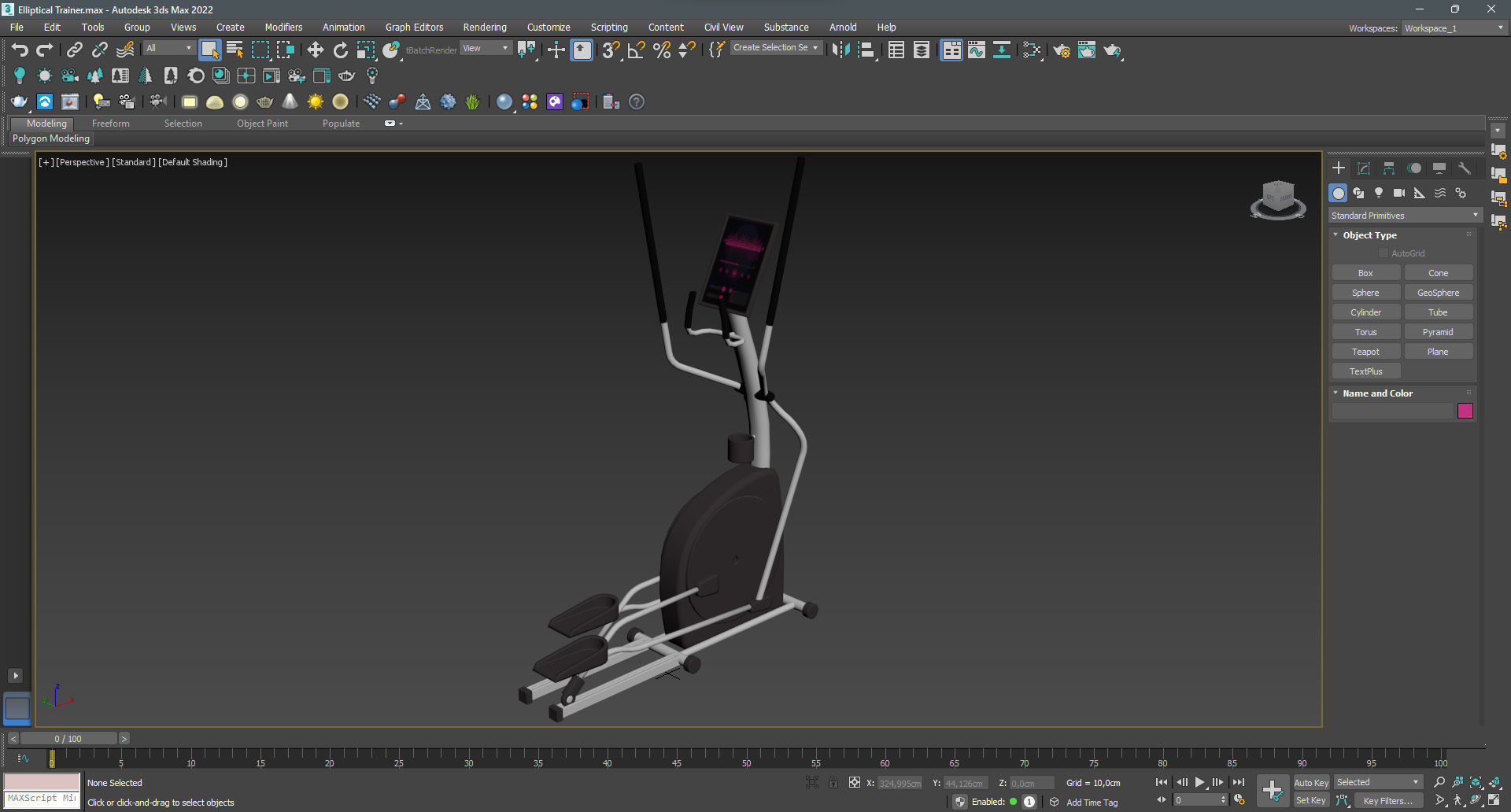
Task: Open the Scripting menu
Action: 609,28
